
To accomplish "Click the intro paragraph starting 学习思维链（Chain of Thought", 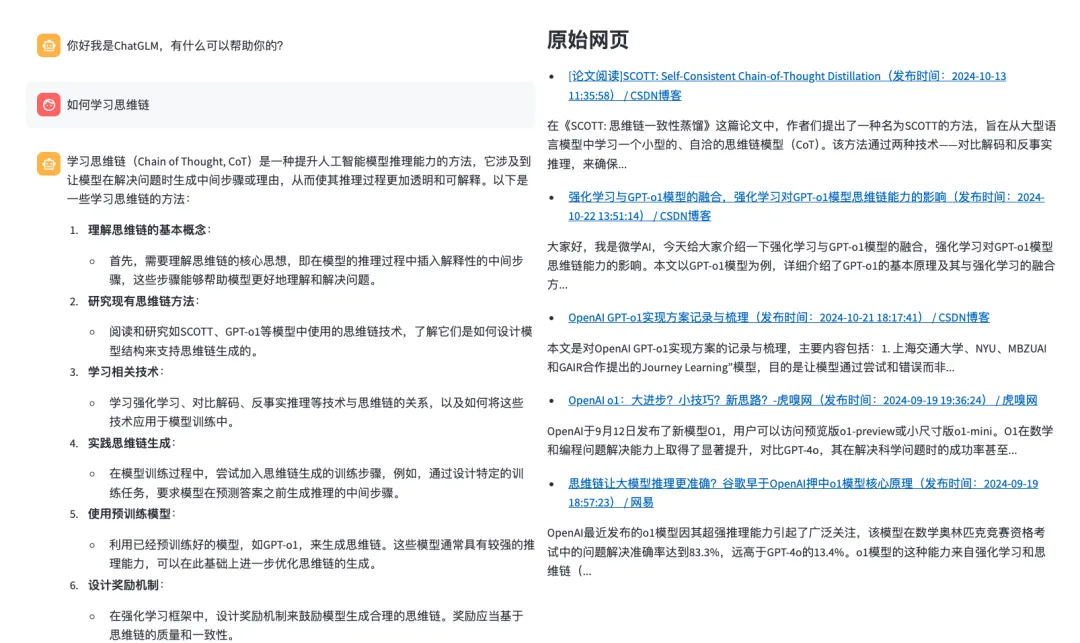I will 299,180.
